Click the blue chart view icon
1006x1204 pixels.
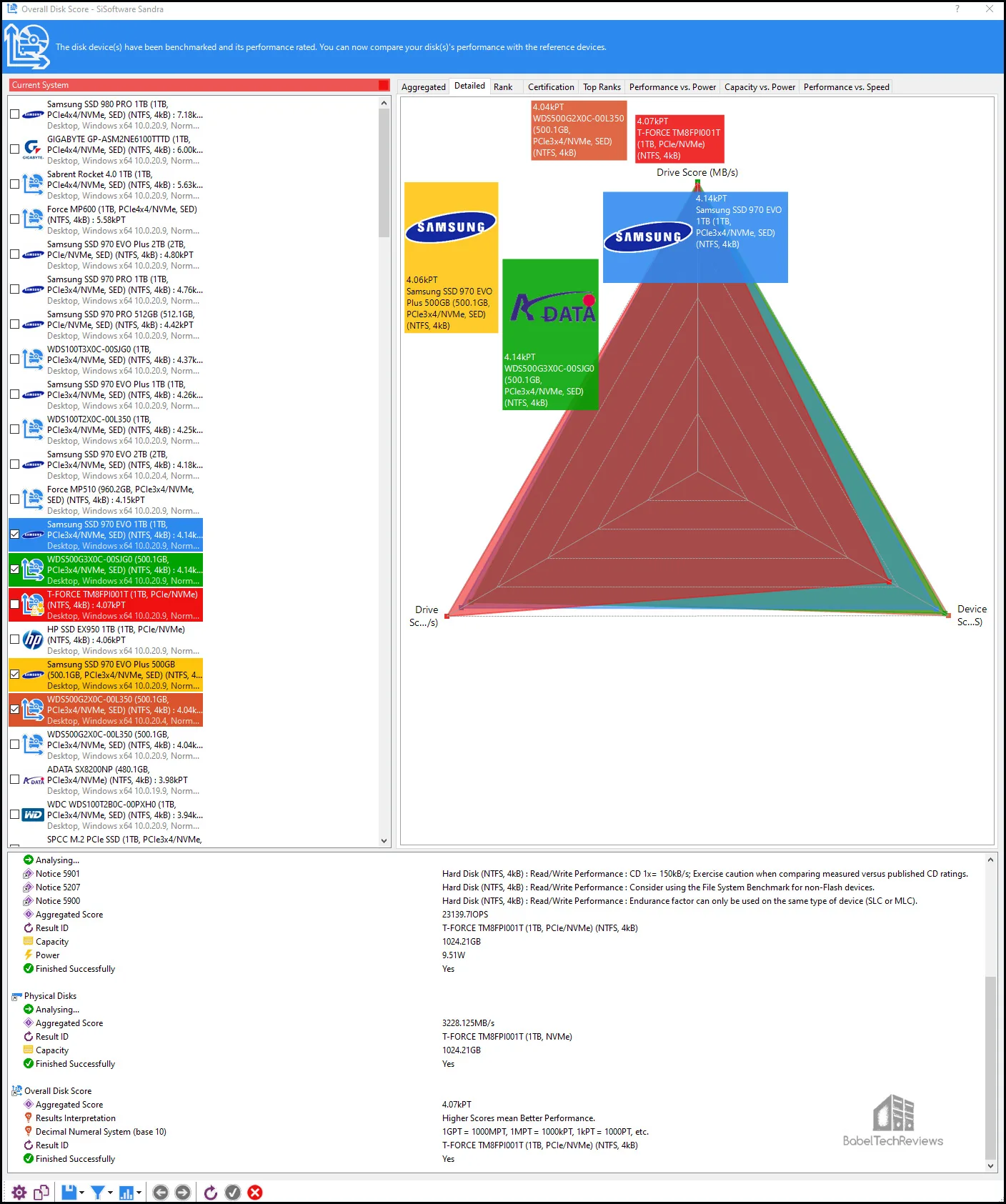pyautogui.click(x=126, y=1192)
